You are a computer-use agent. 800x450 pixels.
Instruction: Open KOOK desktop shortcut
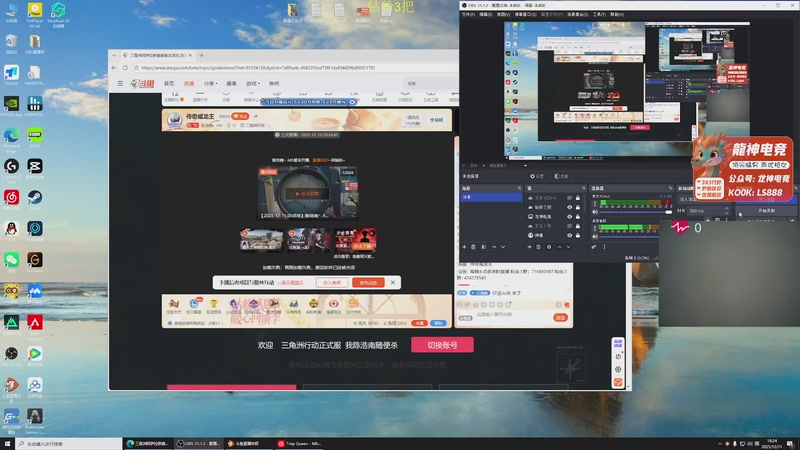click(x=35, y=138)
